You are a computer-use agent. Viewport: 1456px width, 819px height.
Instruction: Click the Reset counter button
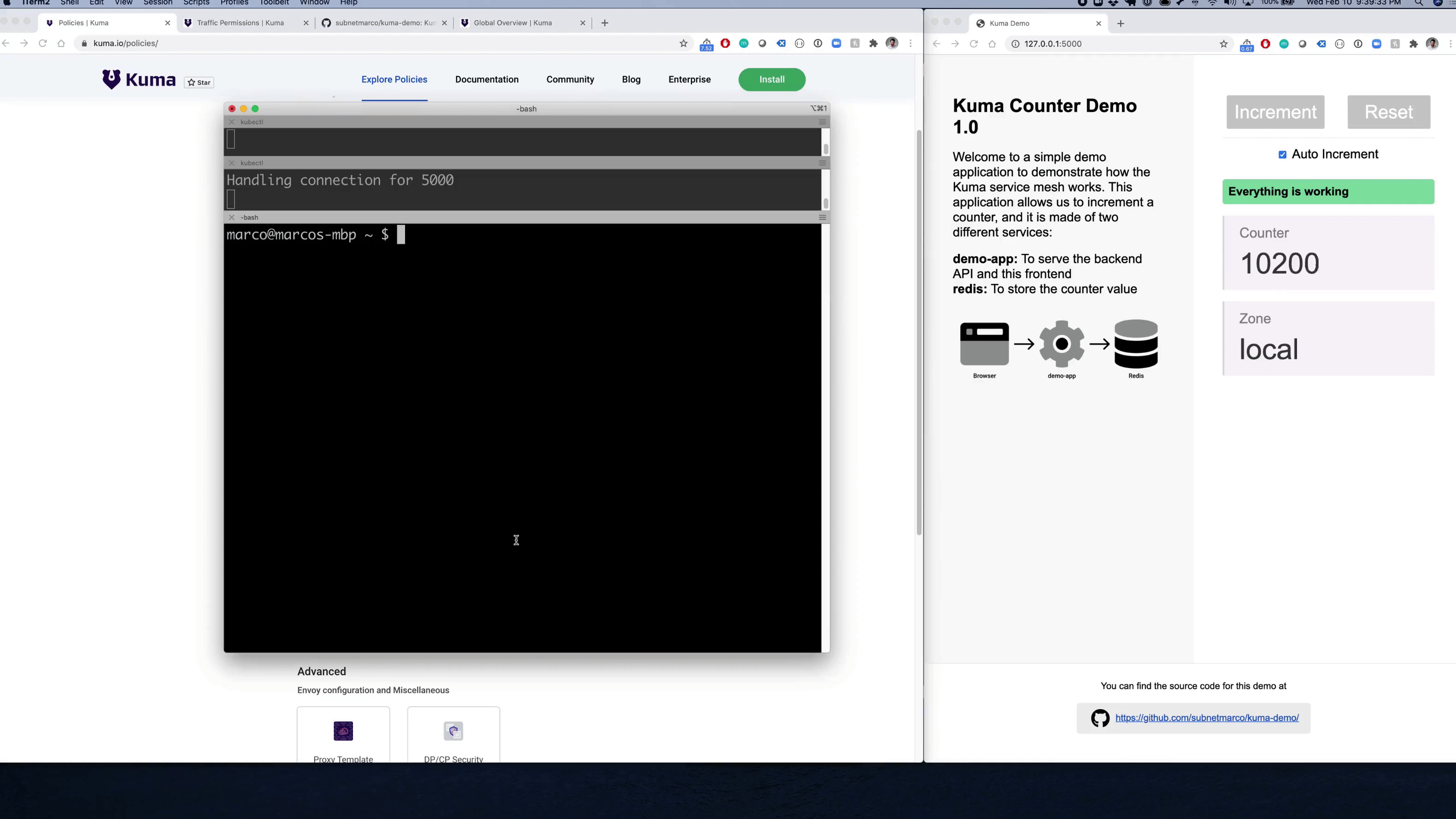[1389, 112]
